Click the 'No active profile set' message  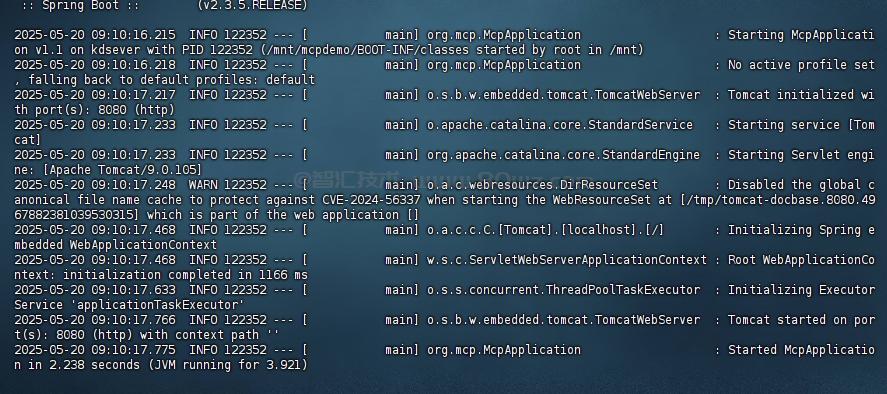pyautogui.click(x=801, y=65)
